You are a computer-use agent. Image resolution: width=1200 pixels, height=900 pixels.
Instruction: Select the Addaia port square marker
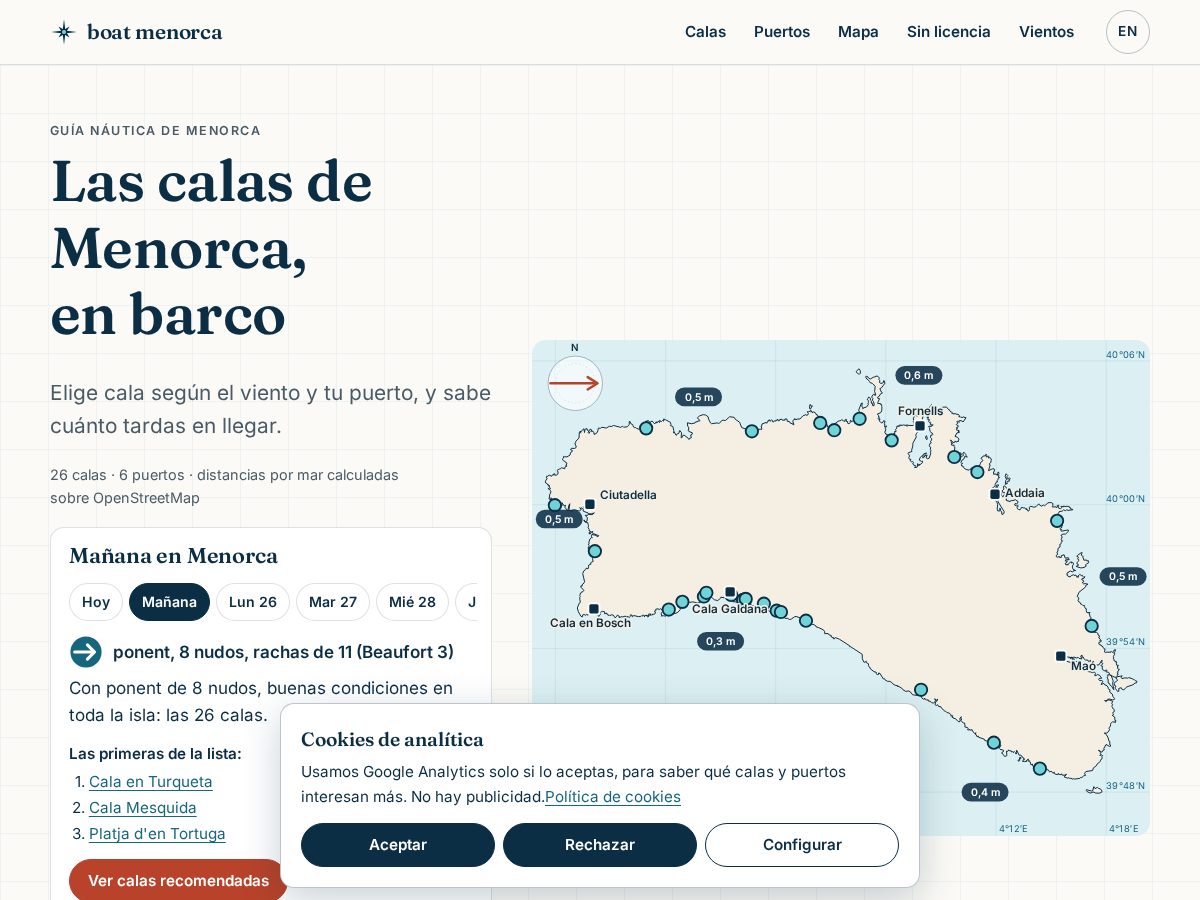tap(995, 494)
